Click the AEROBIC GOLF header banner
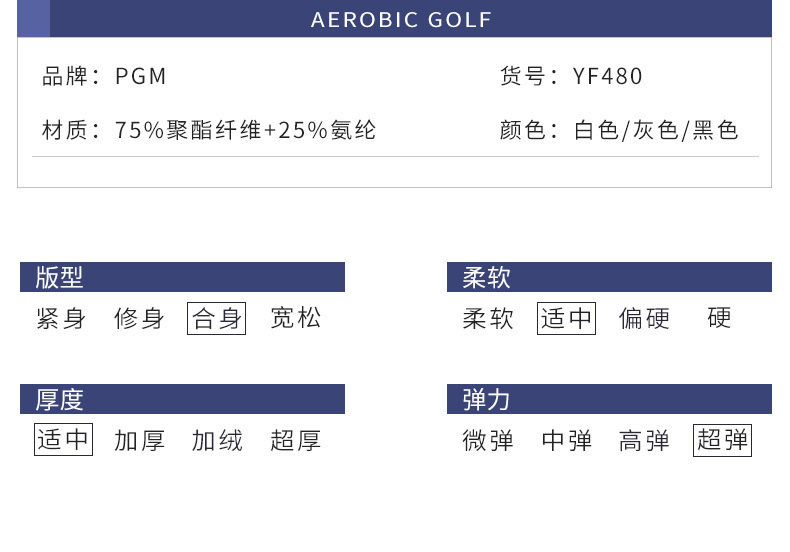The image size is (790, 552). pos(402,20)
